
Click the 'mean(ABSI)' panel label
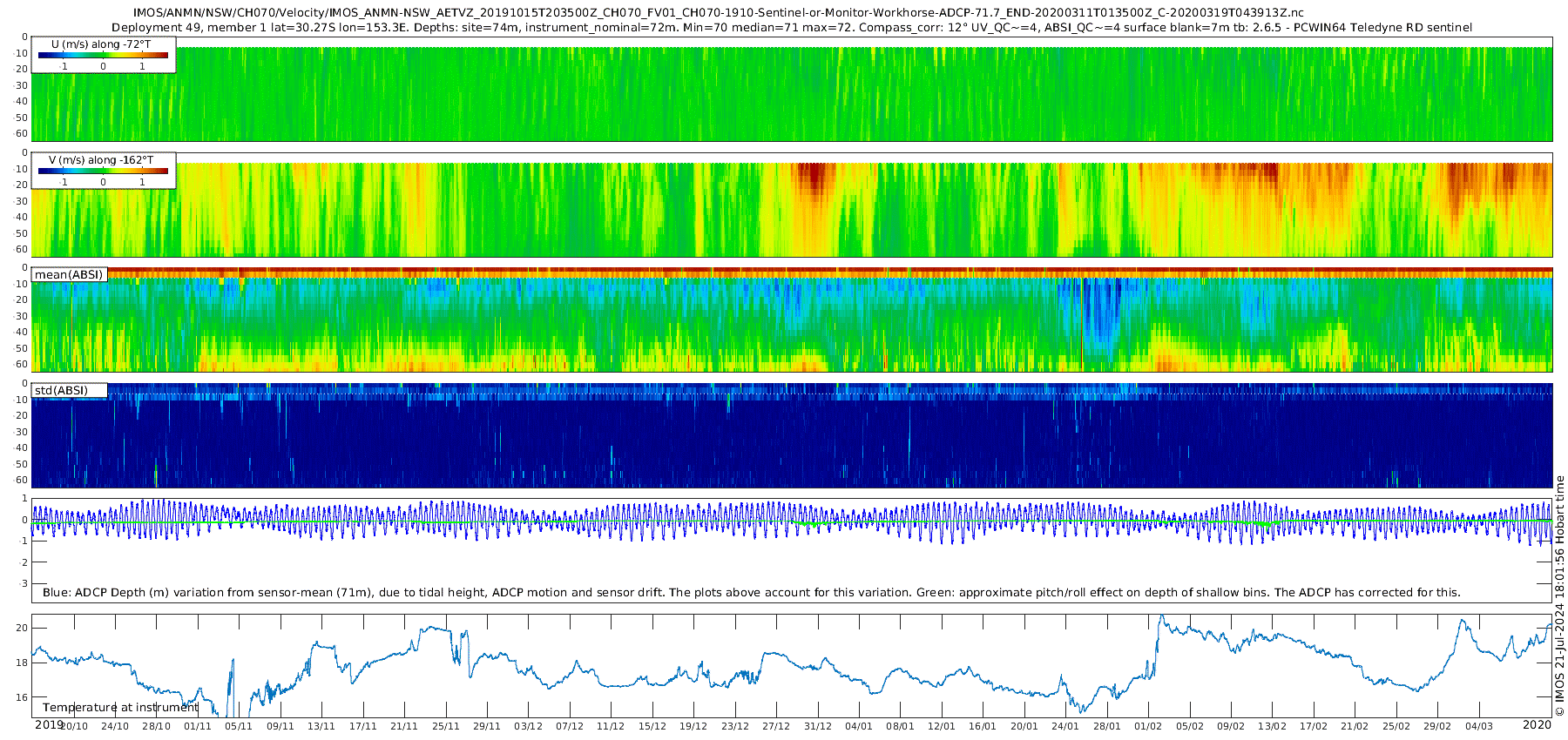(x=69, y=275)
